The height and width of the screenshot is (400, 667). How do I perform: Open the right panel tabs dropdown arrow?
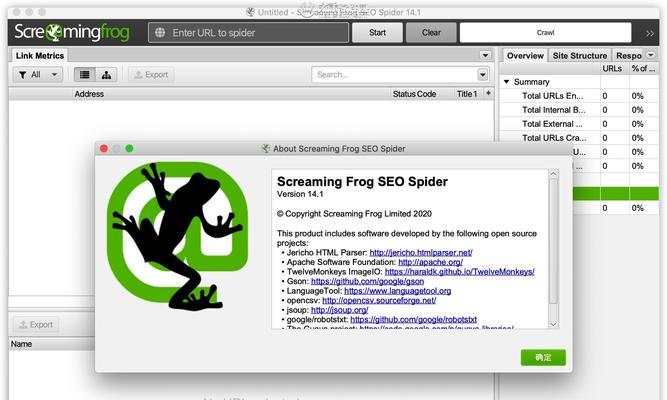pyautogui.click(x=650, y=55)
